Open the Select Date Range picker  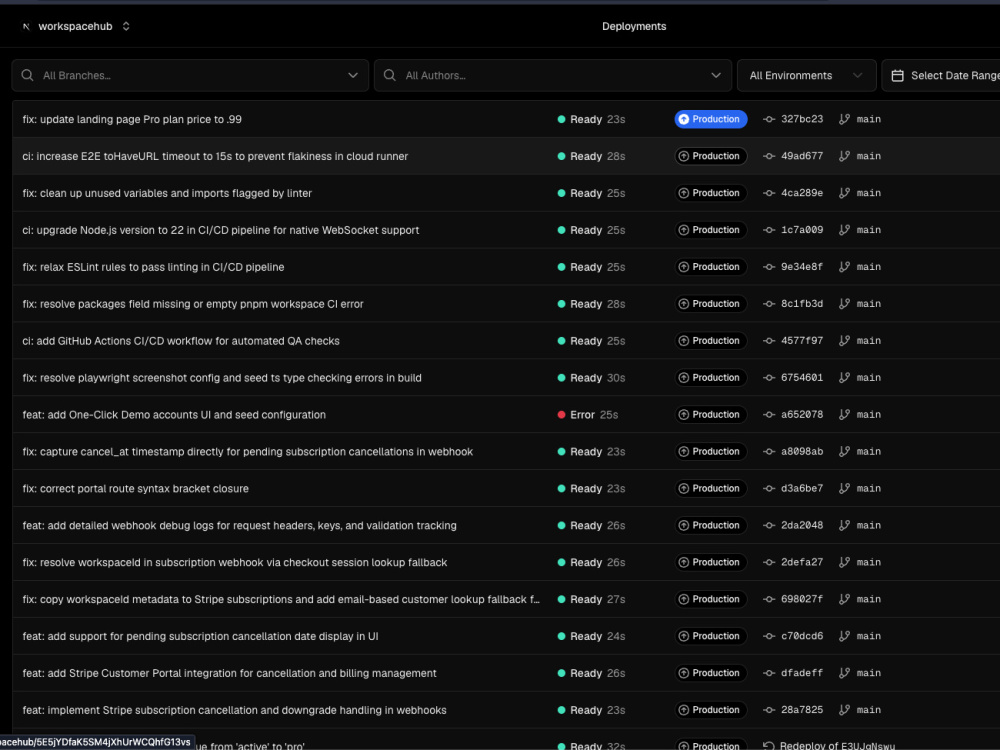(x=941, y=75)
